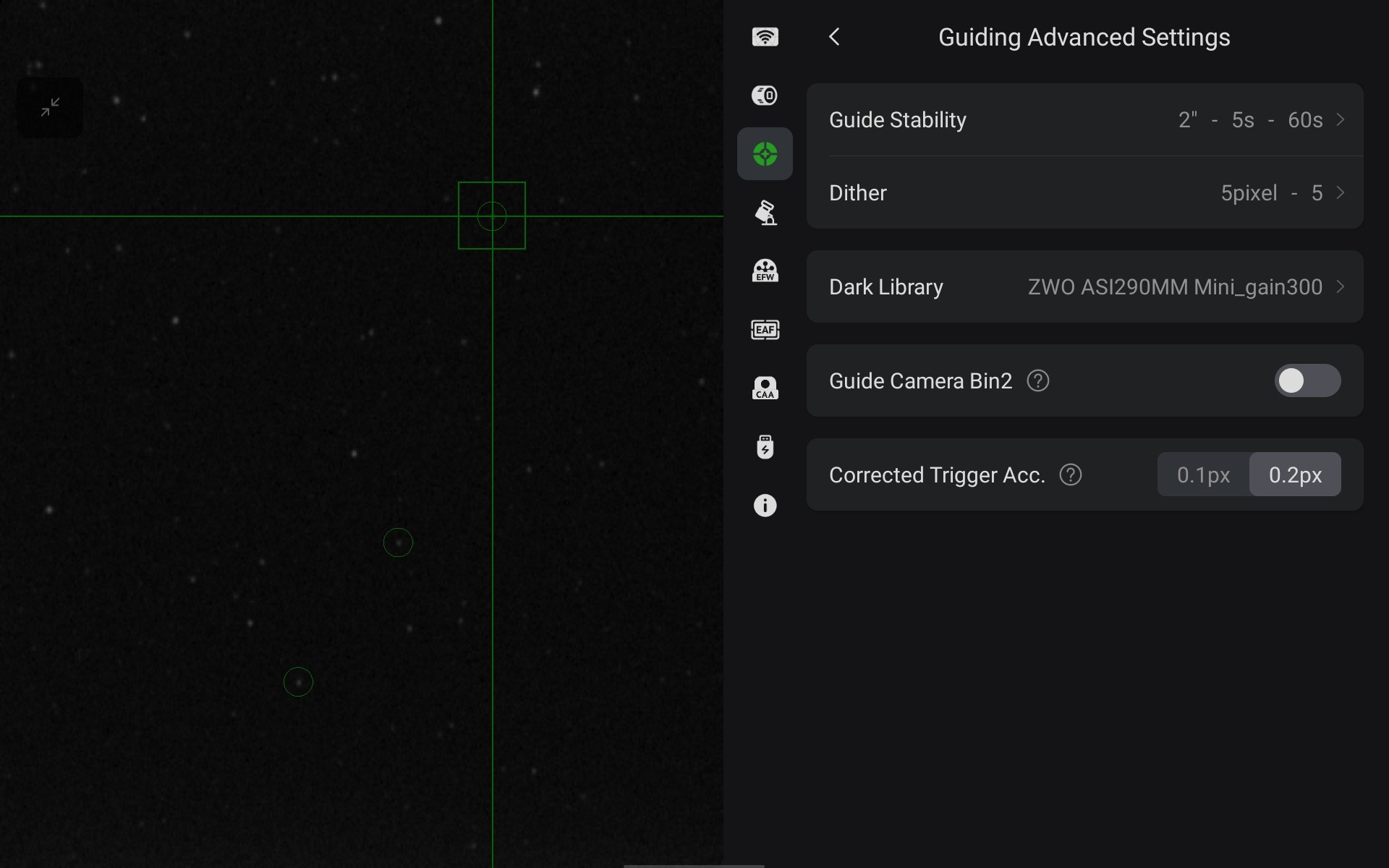The image size is (1389, 868).
Task: Open the storage USB settings icon
Action: (765, 447)
